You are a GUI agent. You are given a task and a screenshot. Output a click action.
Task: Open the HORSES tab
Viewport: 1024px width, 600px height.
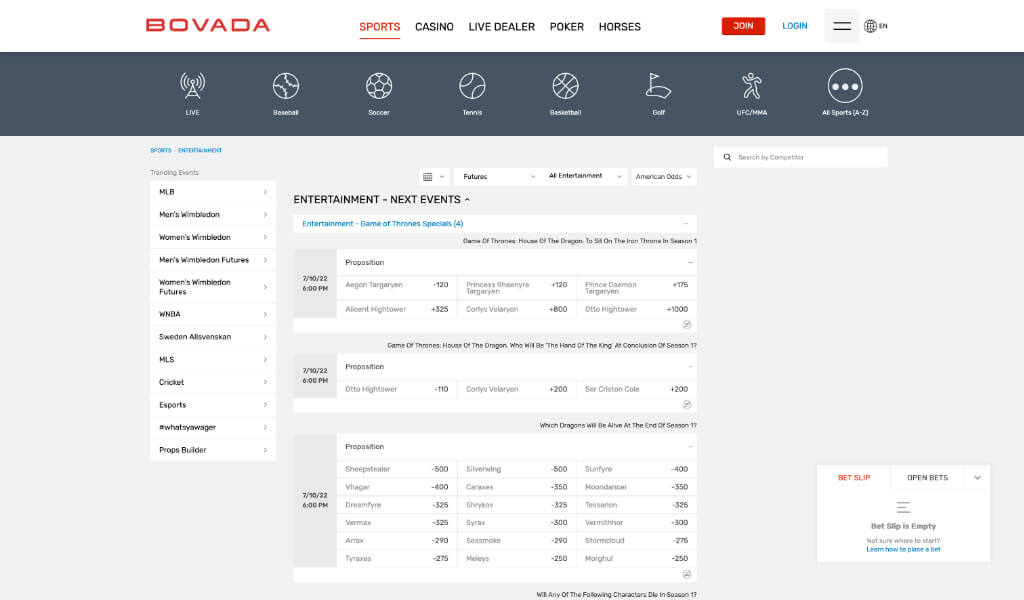point(620,27)
